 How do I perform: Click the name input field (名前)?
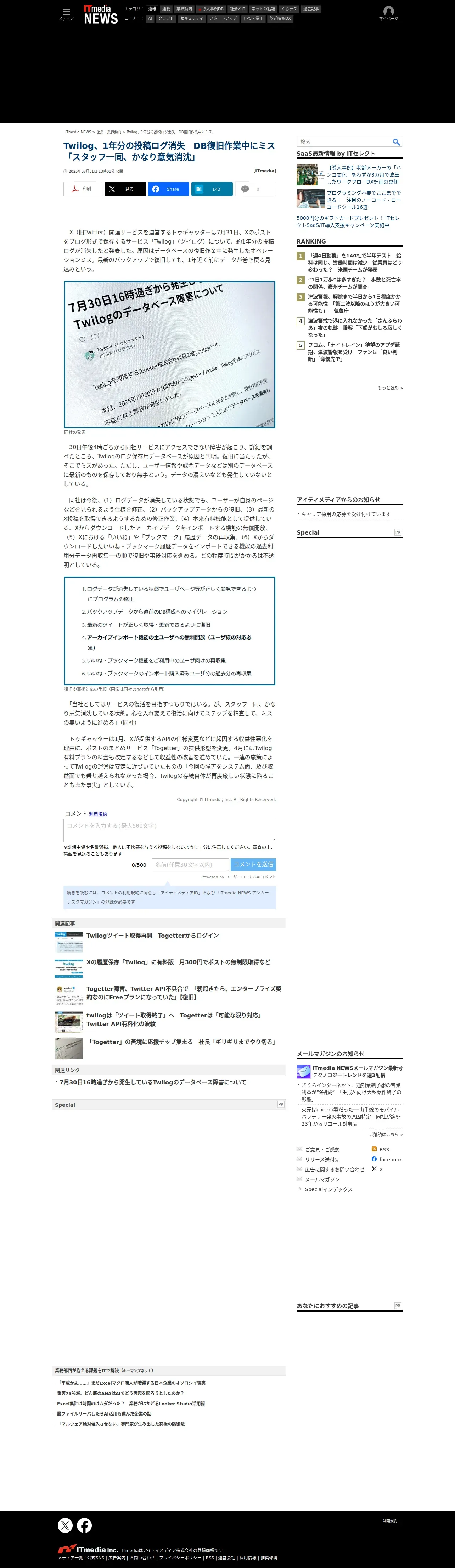pyautogui.click(x=190, y=864)
